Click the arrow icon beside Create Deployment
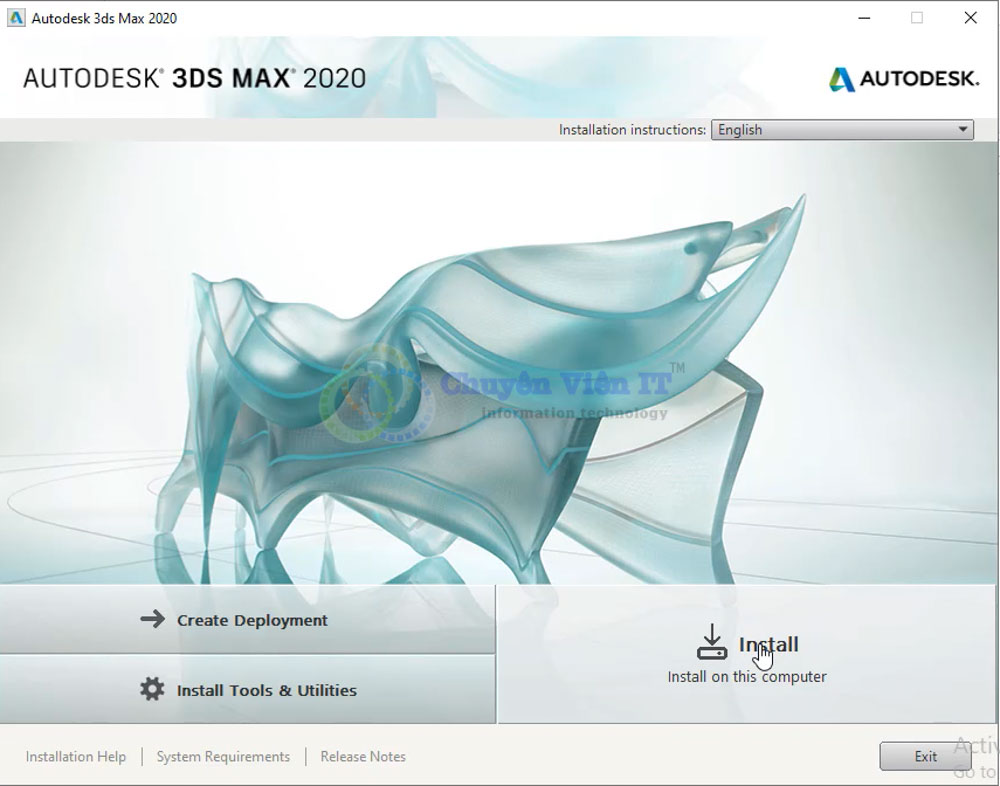The image size is (1000, 786). click(152, 619)
